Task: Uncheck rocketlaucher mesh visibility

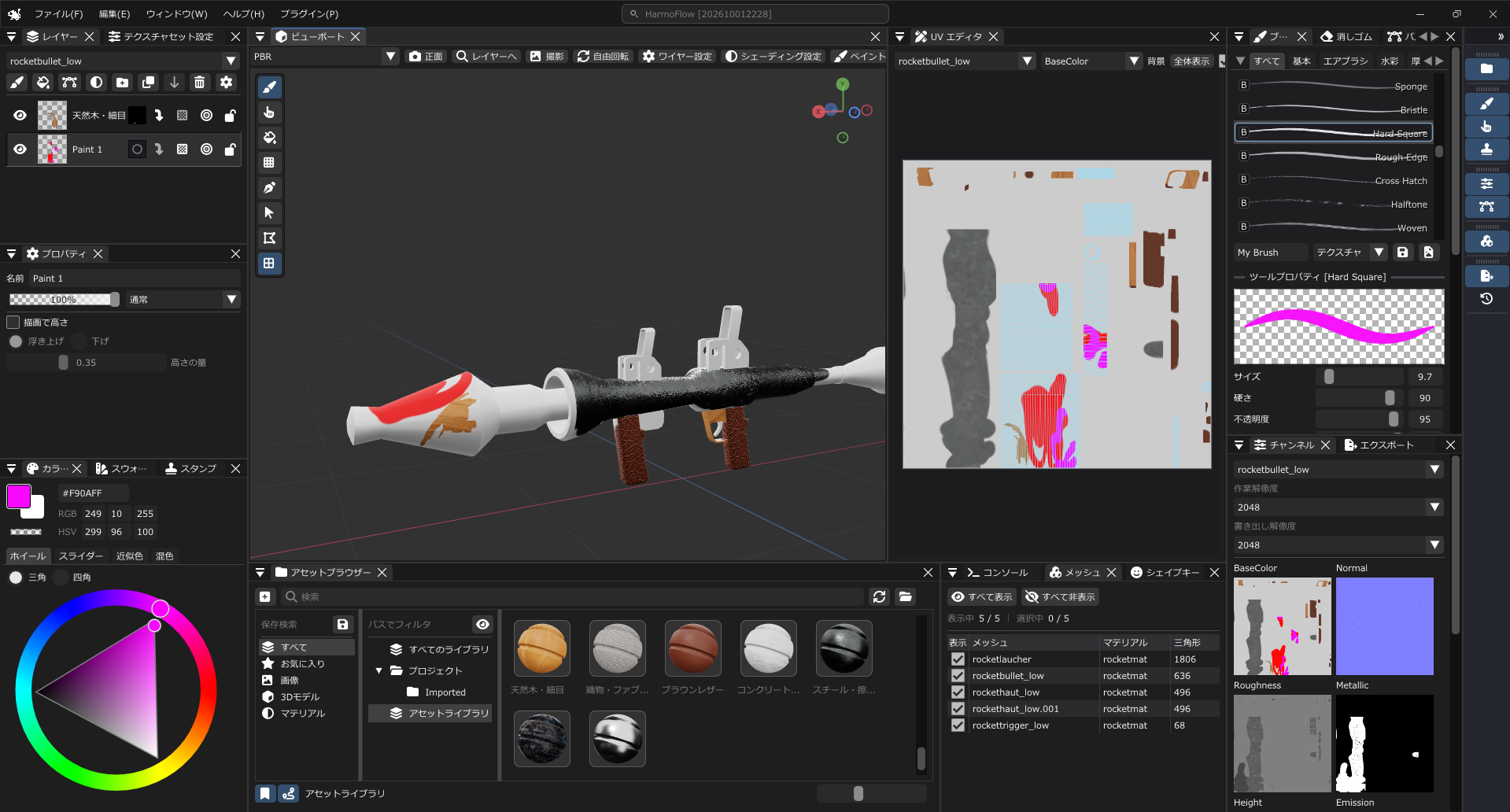Action: [958, 659]
